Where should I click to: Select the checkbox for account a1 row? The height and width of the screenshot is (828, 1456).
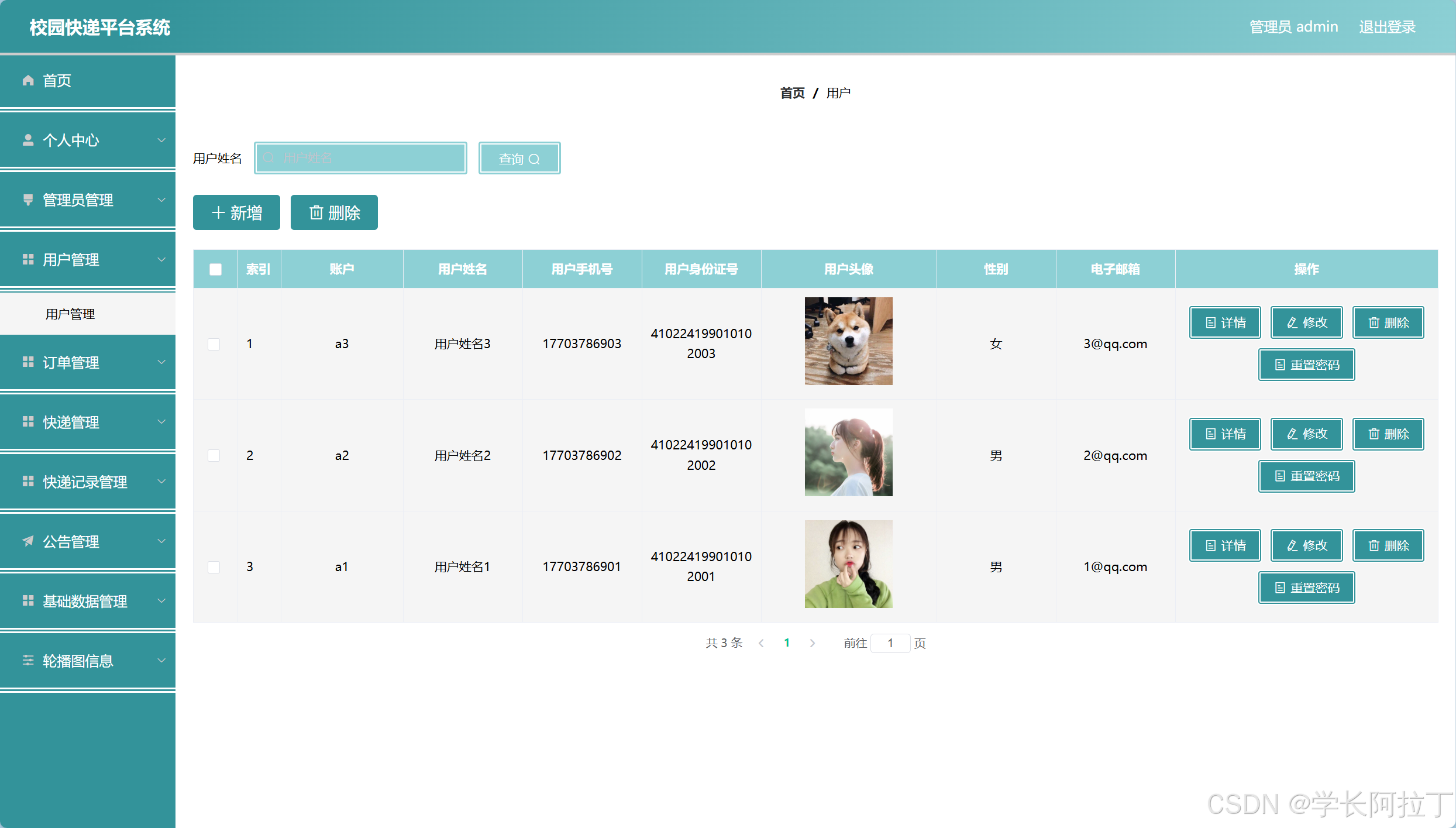pos(214,566)
